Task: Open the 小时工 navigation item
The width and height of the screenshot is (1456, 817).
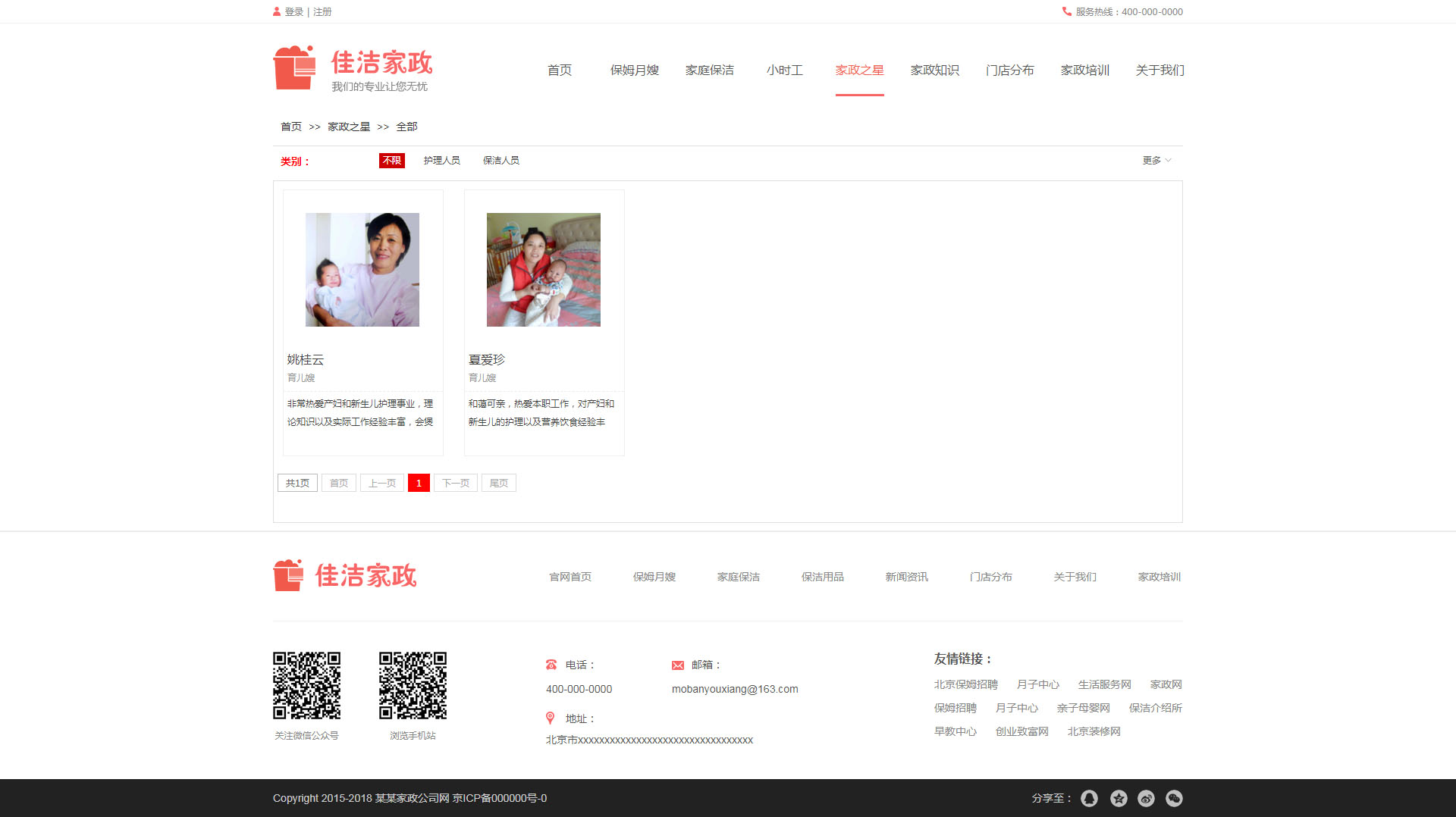Action: pyautogui.click(x=785, y=70)
